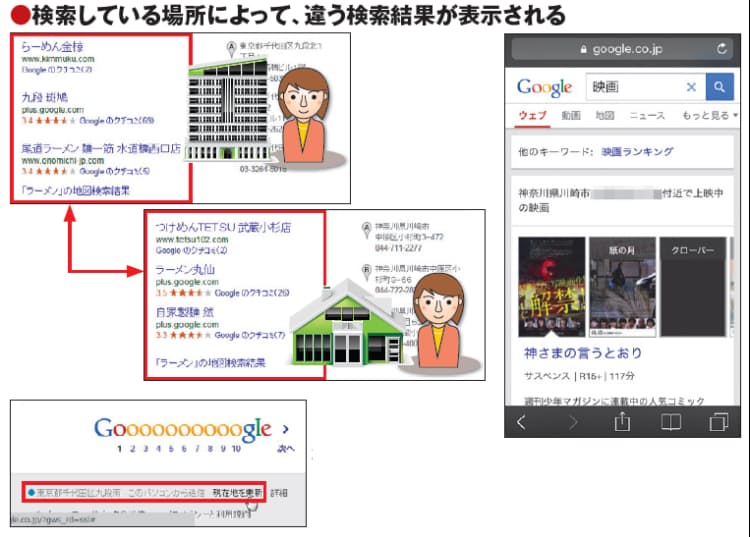Tap the google.co.jp address bar
The width and height of the screenshot is (750, 537).
[622, 49]
